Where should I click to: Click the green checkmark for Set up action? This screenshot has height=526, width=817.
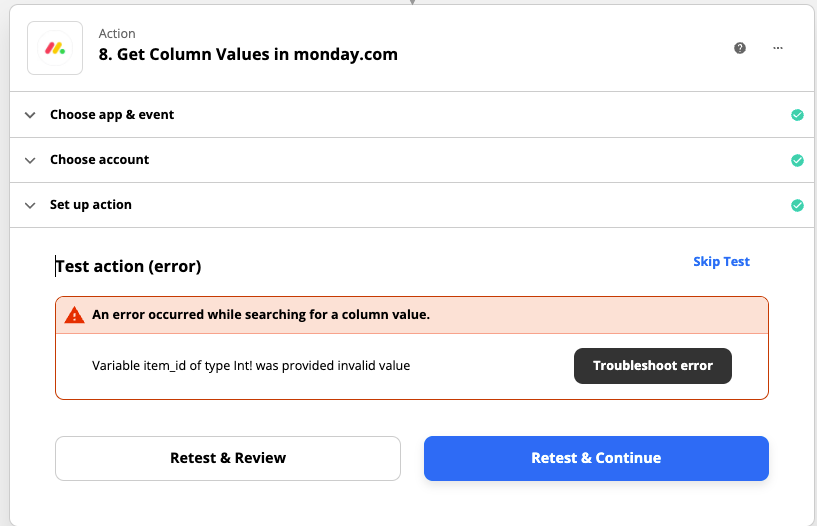[797, 205]
